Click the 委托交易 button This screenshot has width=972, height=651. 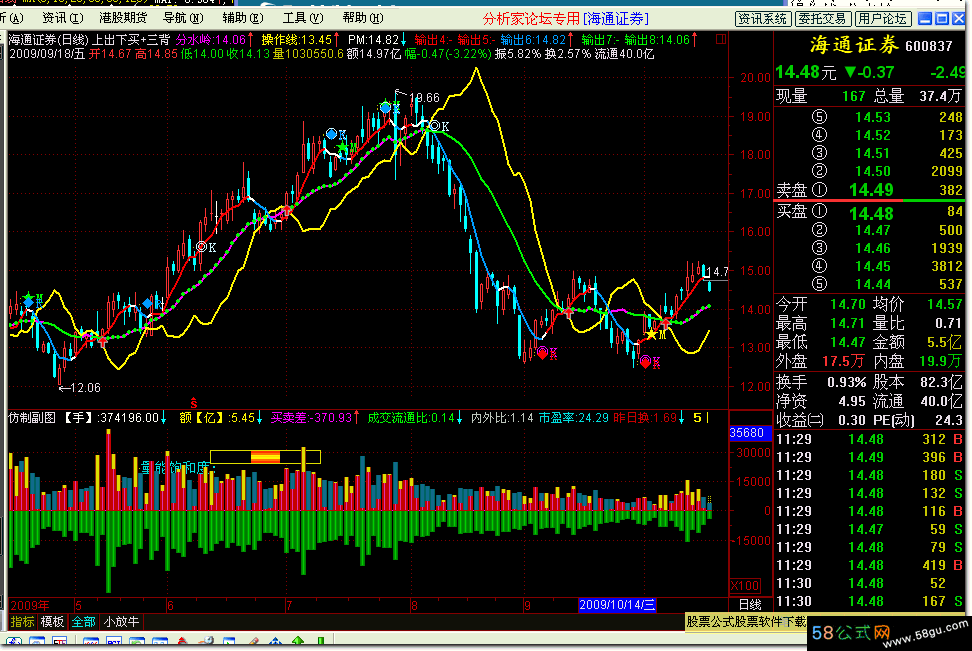pyautogui.click(x=822, y=19)
